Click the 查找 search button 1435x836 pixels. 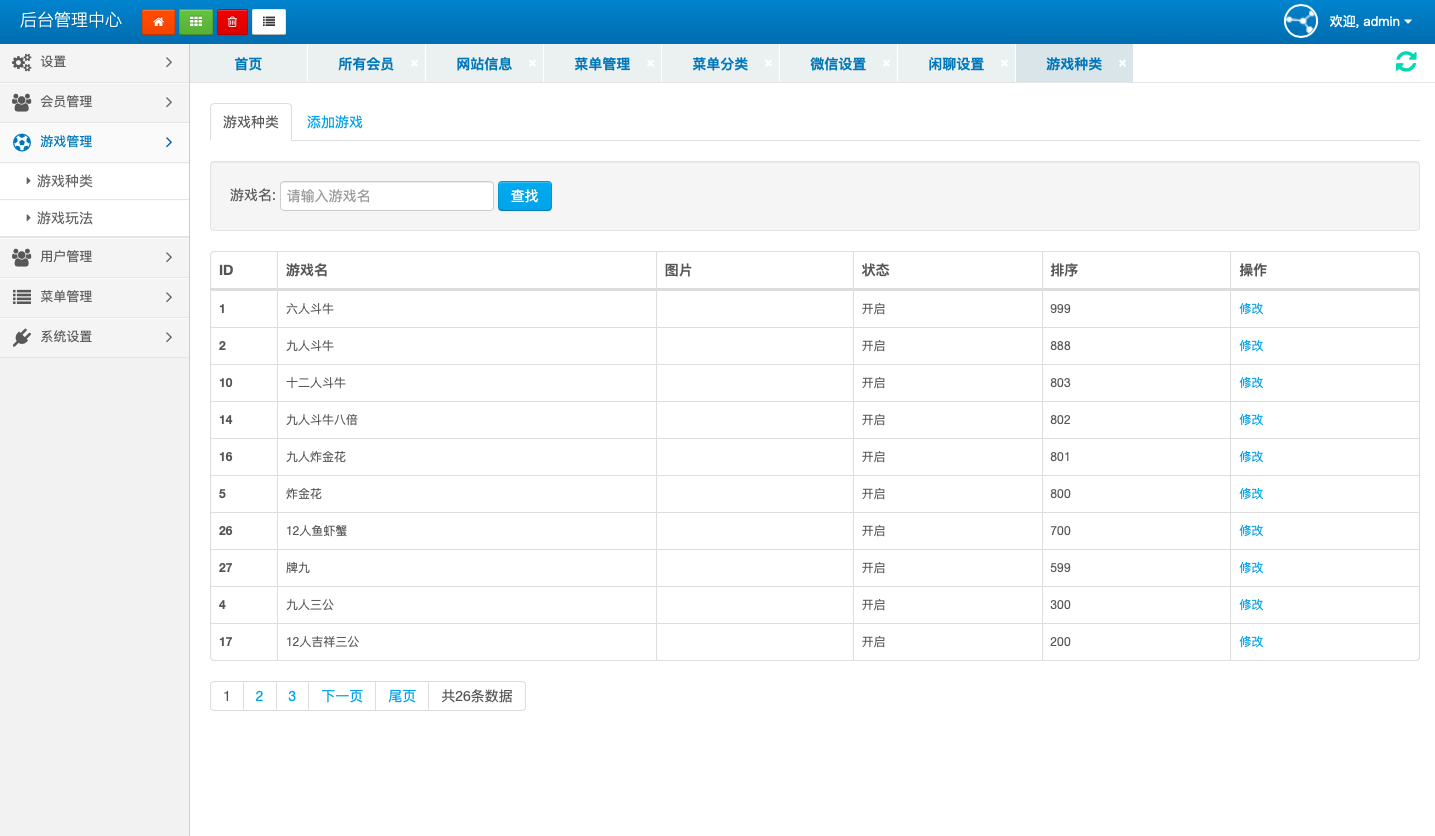tap(524, 196)
